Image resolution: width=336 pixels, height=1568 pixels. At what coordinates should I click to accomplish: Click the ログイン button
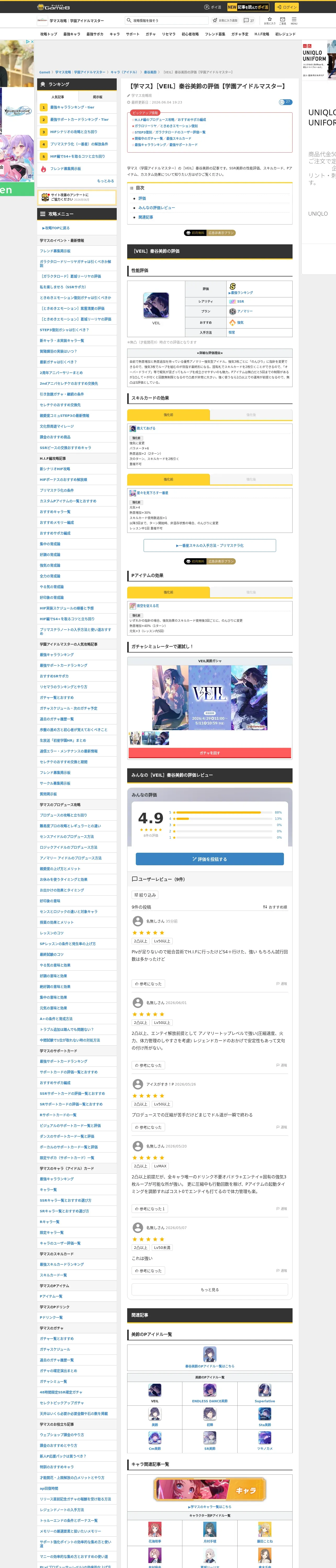coord(286,7)
